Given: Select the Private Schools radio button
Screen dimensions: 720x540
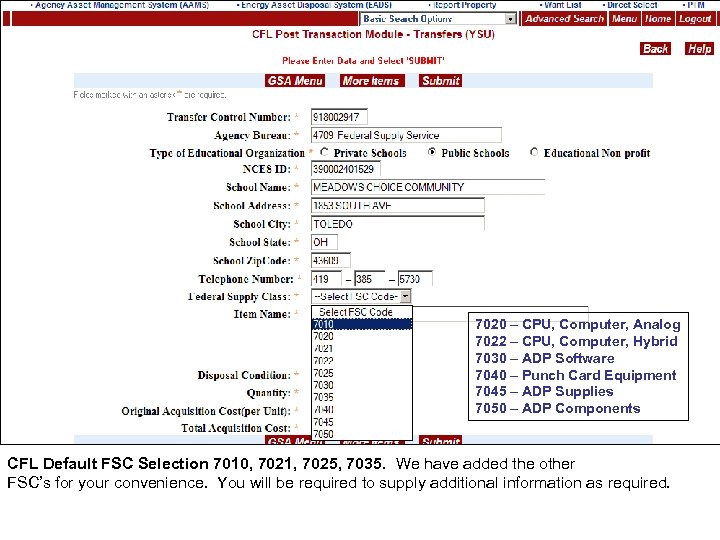Looking at the screenshot, I should click(x=325, y=152).
